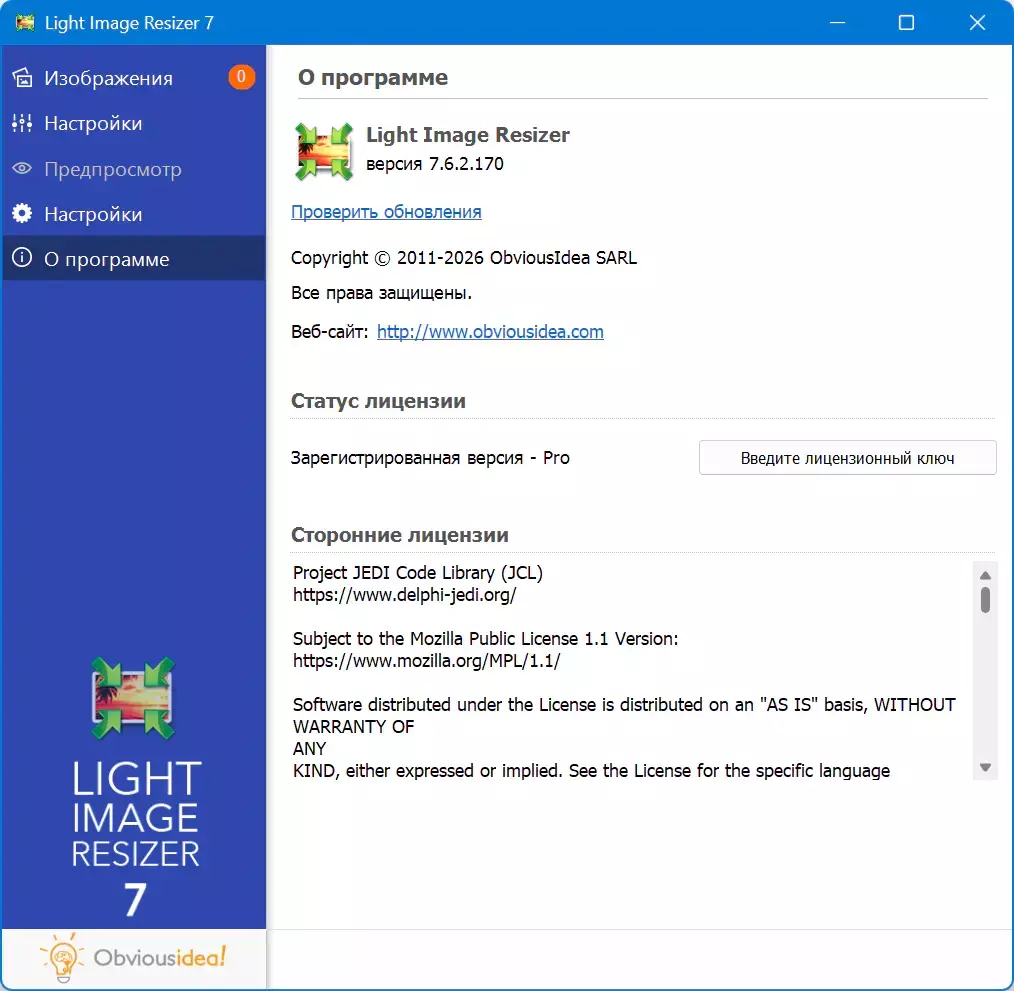Click the orange 0 badge on Изображения
Image resolution: width=1014 pixels, height=991 pixels.
pyautogui.click(x=241, y=77)
